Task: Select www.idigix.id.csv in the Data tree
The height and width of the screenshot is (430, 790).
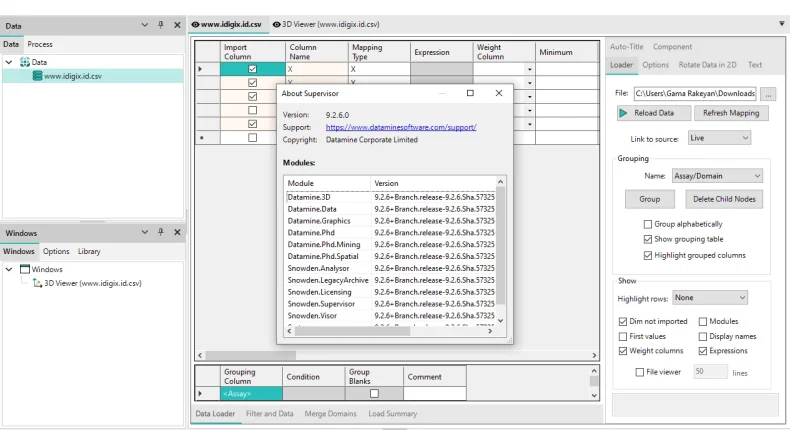Action: (x=73, y=76)
